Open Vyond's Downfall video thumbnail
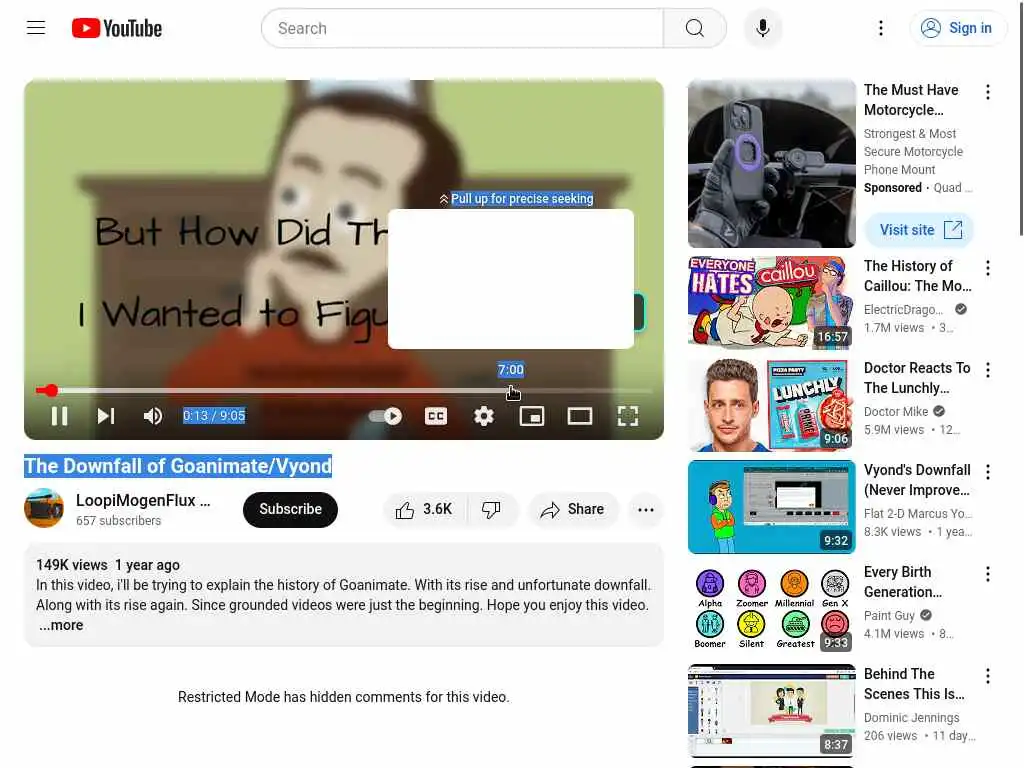 (x=771, y=507)
